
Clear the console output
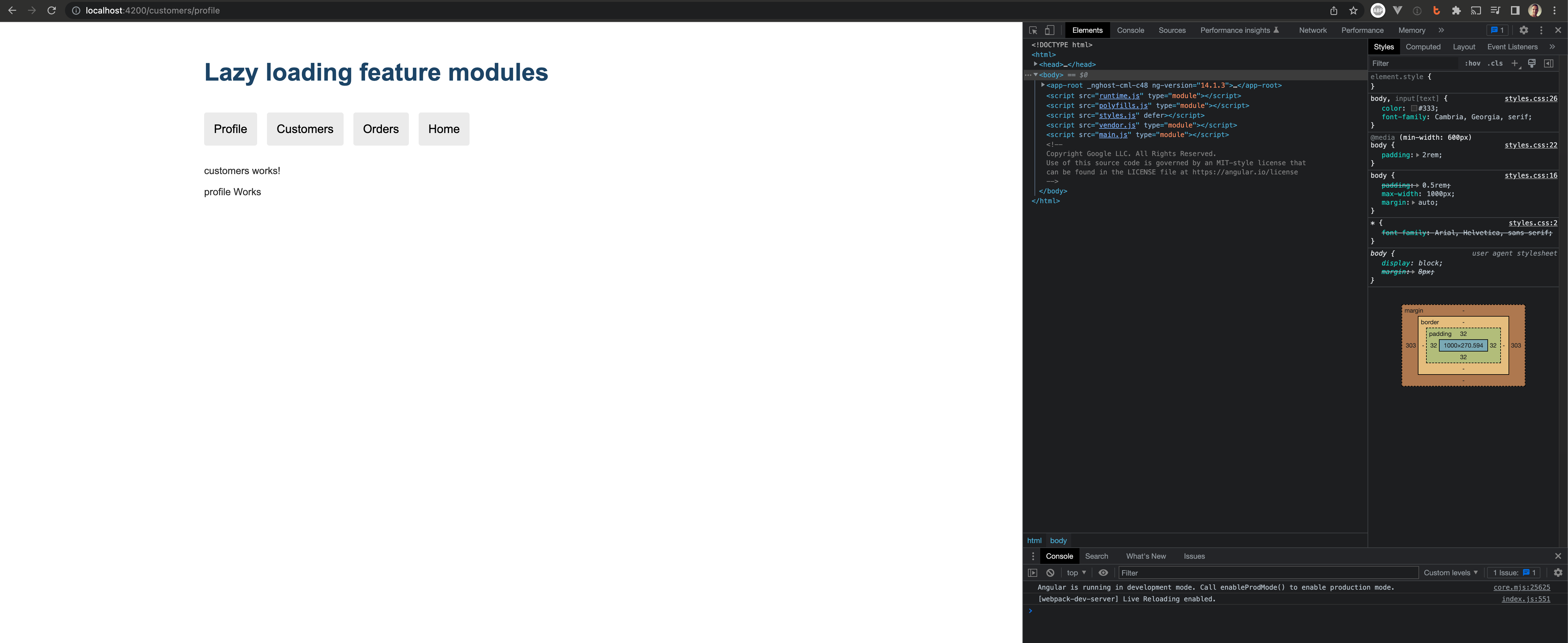[1050, 573]
